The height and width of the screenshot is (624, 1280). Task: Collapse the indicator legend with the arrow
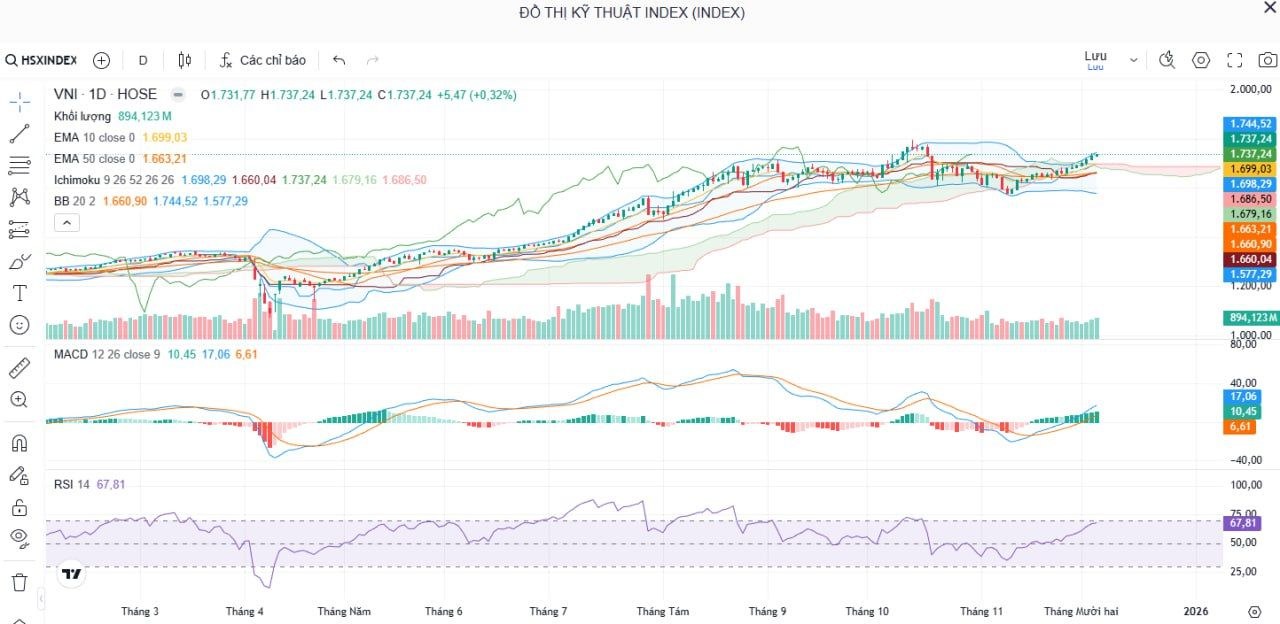[x=66, y=222]
